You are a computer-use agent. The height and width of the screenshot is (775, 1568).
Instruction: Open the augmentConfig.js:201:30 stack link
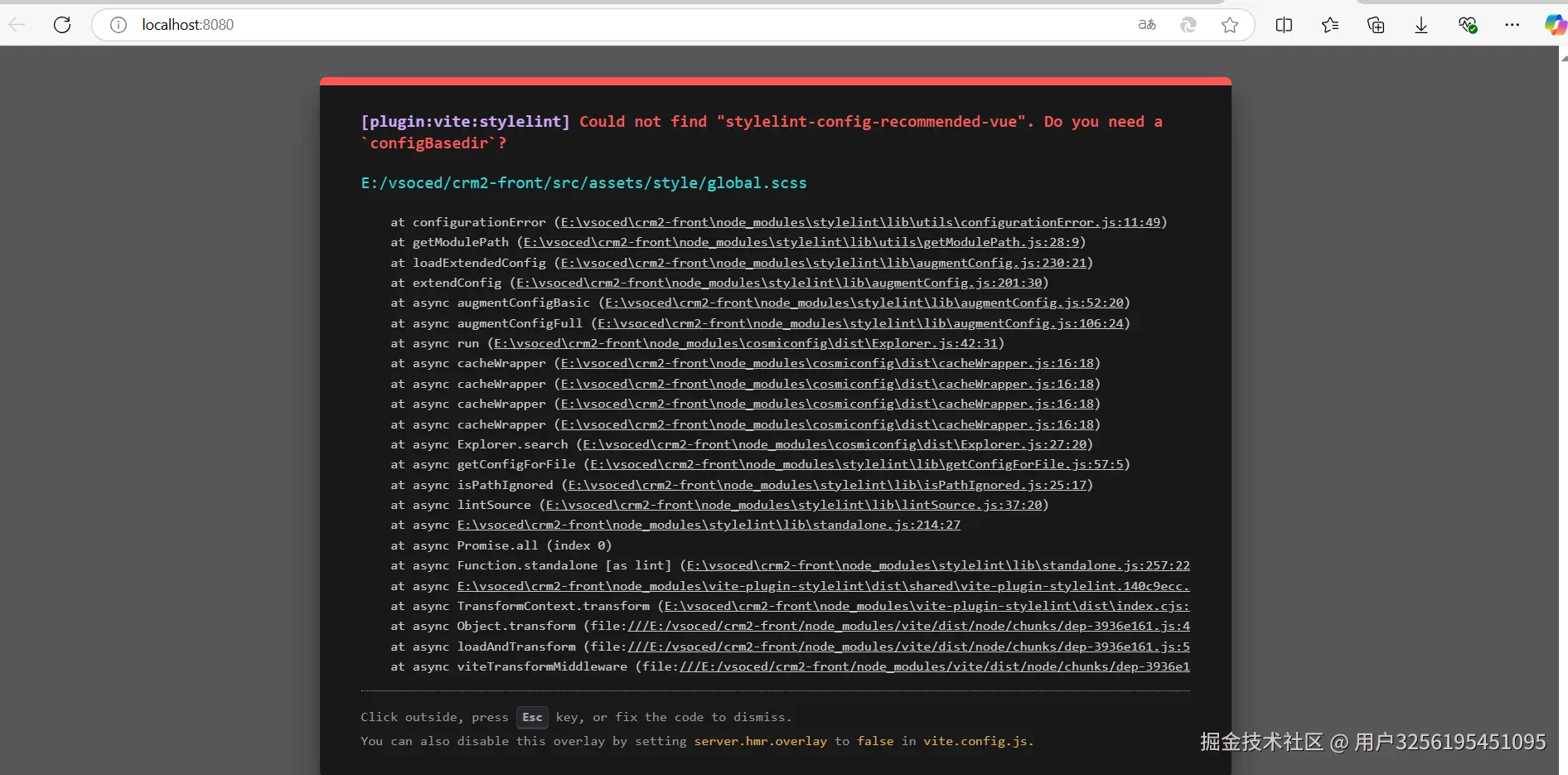coord(779,283)
